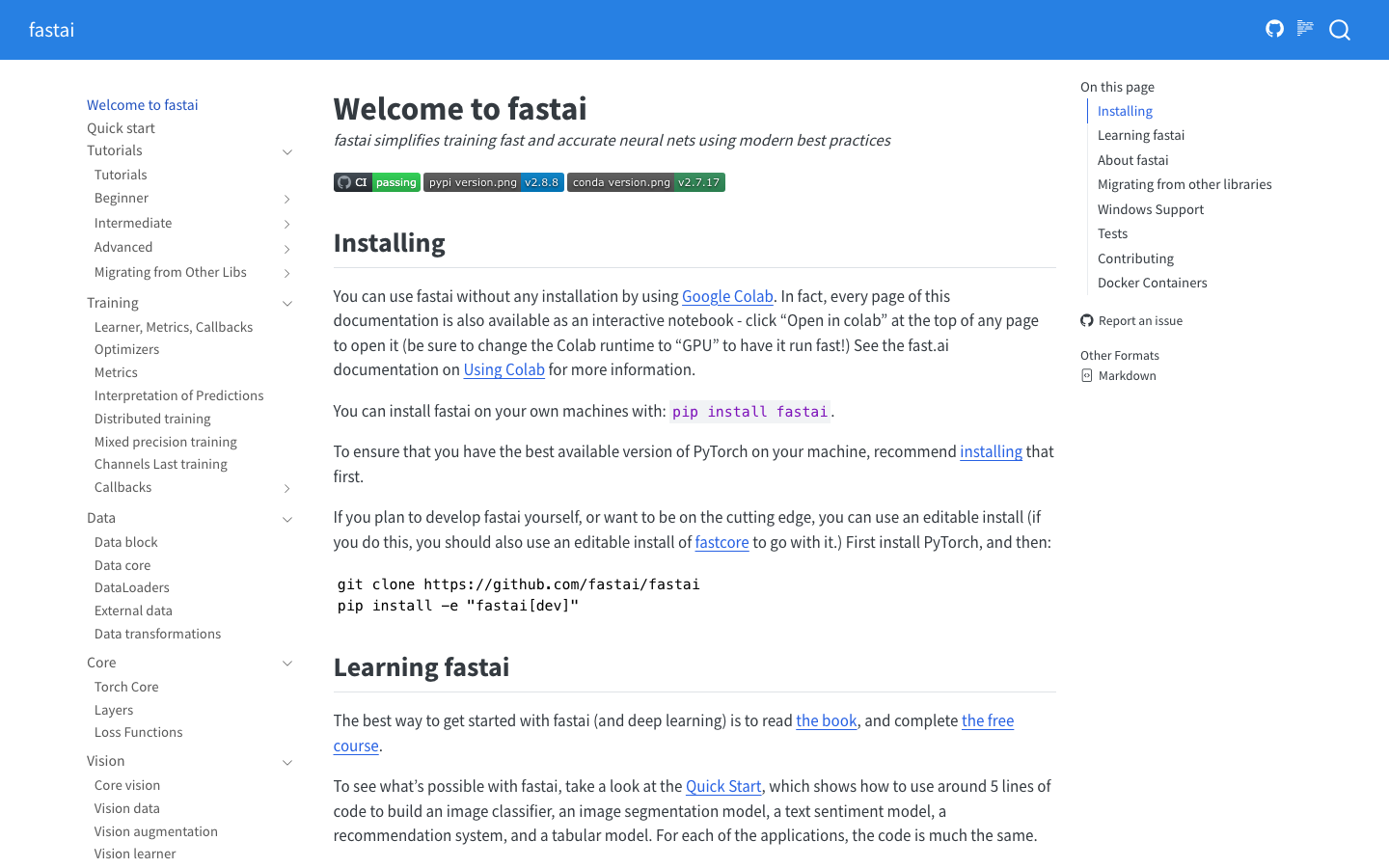This screenshot has width=1389, height=868.
Task: Open Data transformations page
Action: [157, 634]
